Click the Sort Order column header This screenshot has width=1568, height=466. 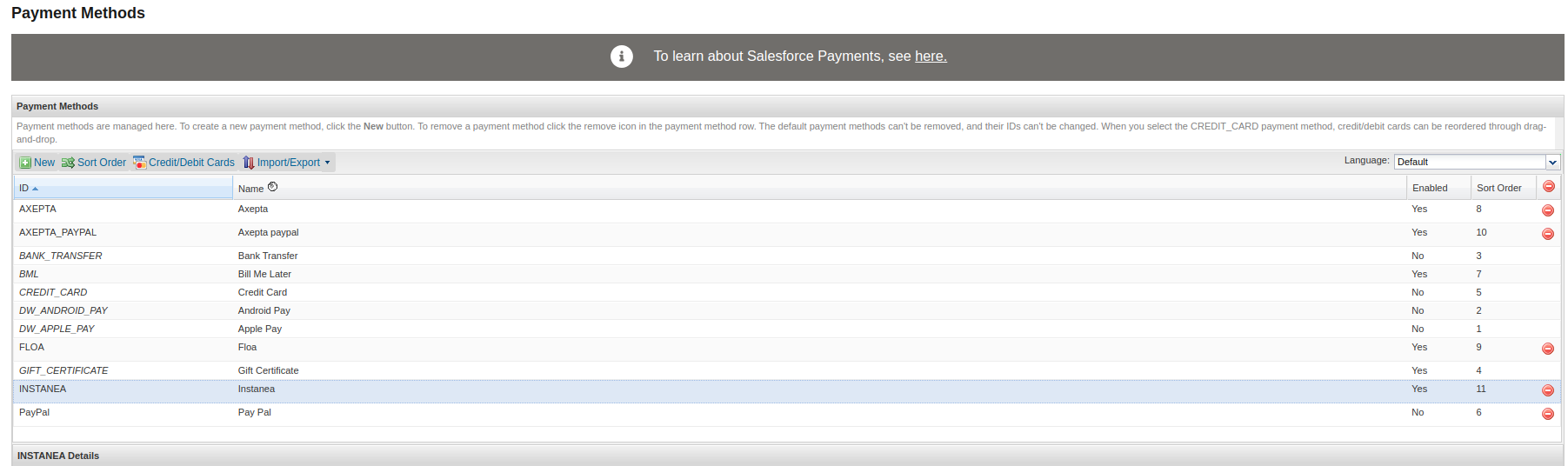point(1498,188)
